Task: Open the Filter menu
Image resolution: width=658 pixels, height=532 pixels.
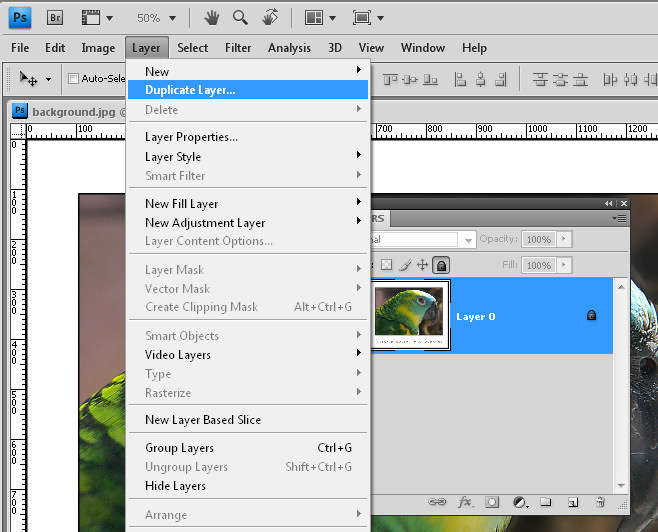Action: (238, 48)
